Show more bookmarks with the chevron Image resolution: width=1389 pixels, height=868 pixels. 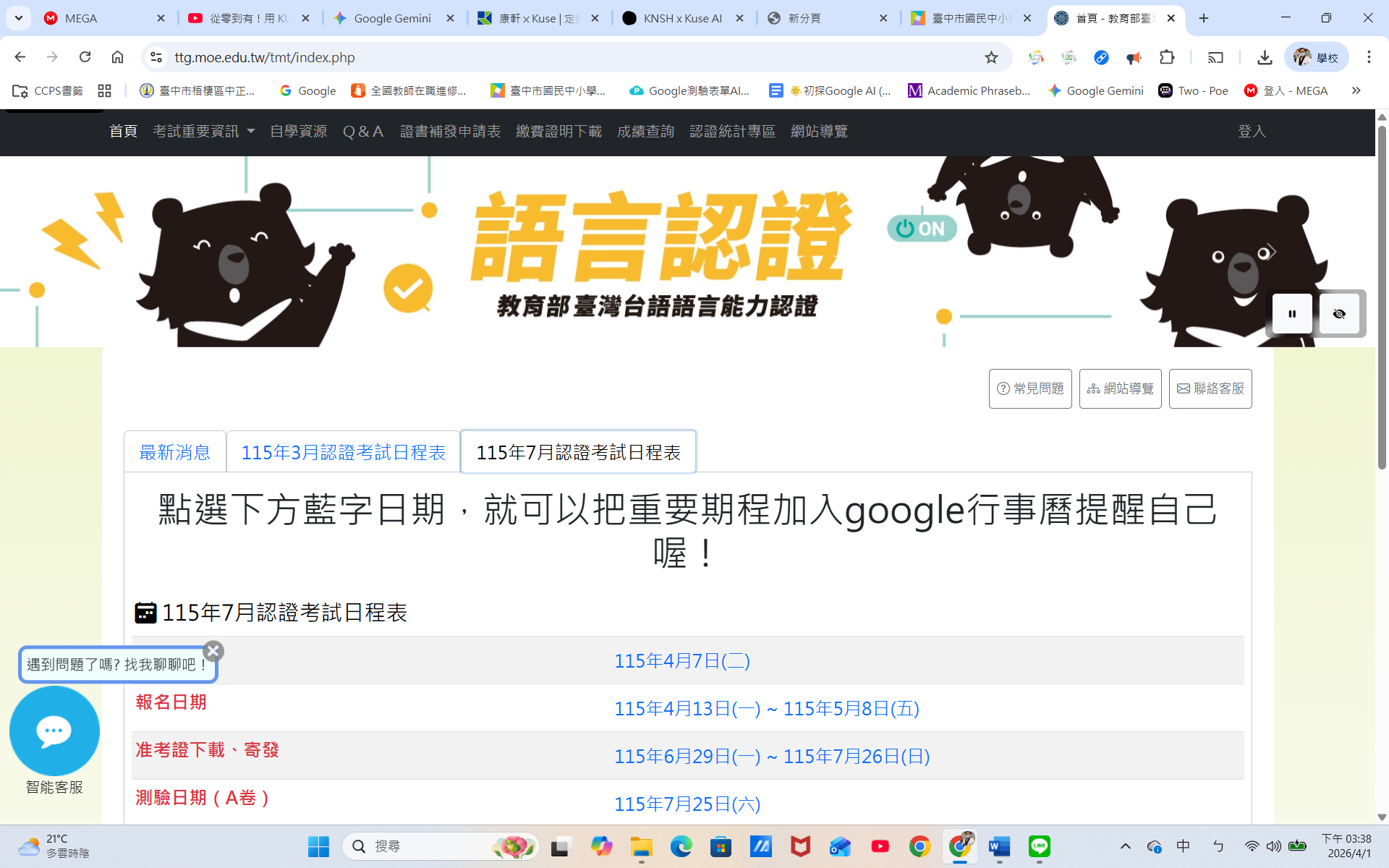[x=1356, y=90]
